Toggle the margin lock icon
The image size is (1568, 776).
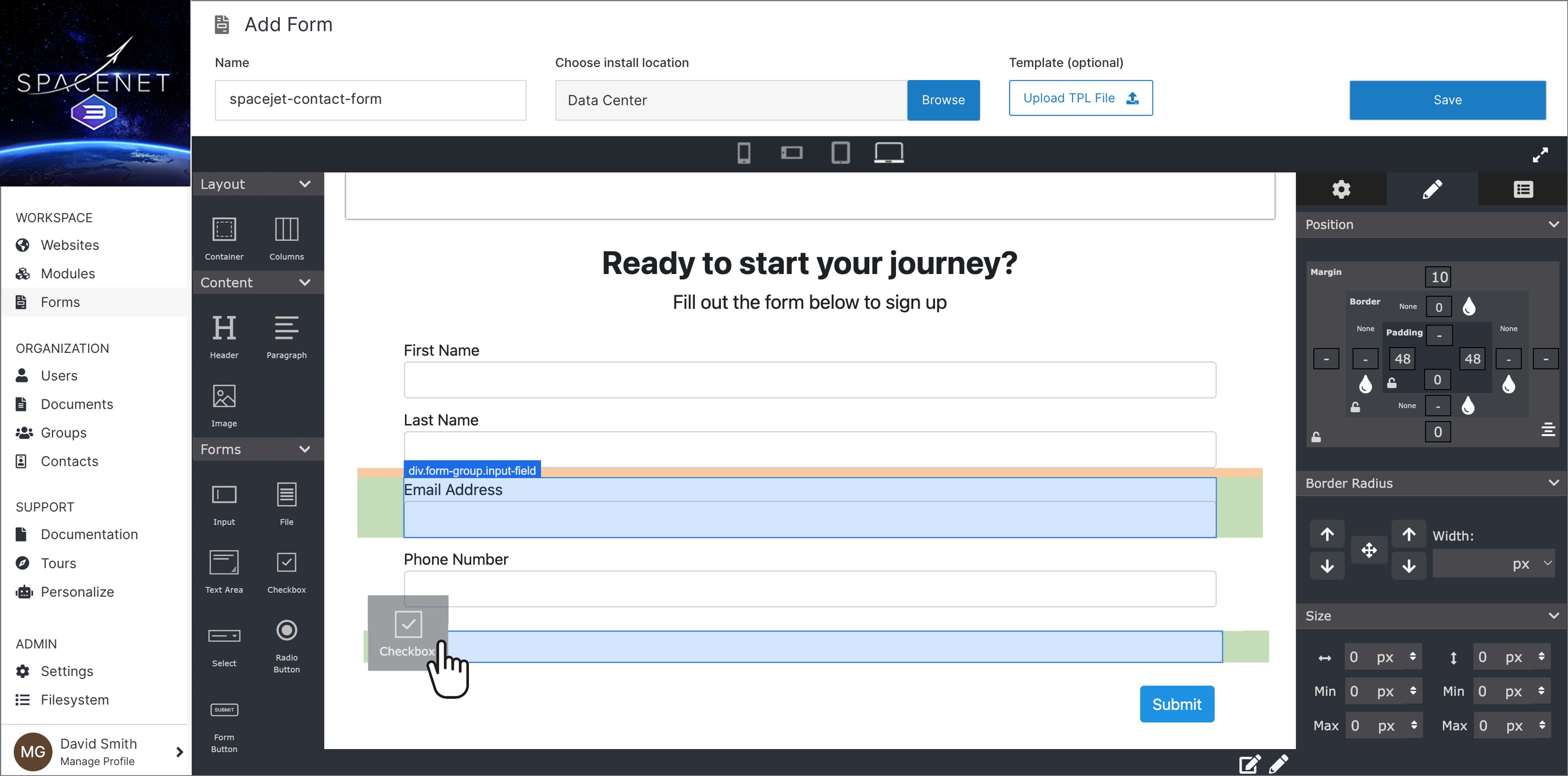tap(1316, 437)
